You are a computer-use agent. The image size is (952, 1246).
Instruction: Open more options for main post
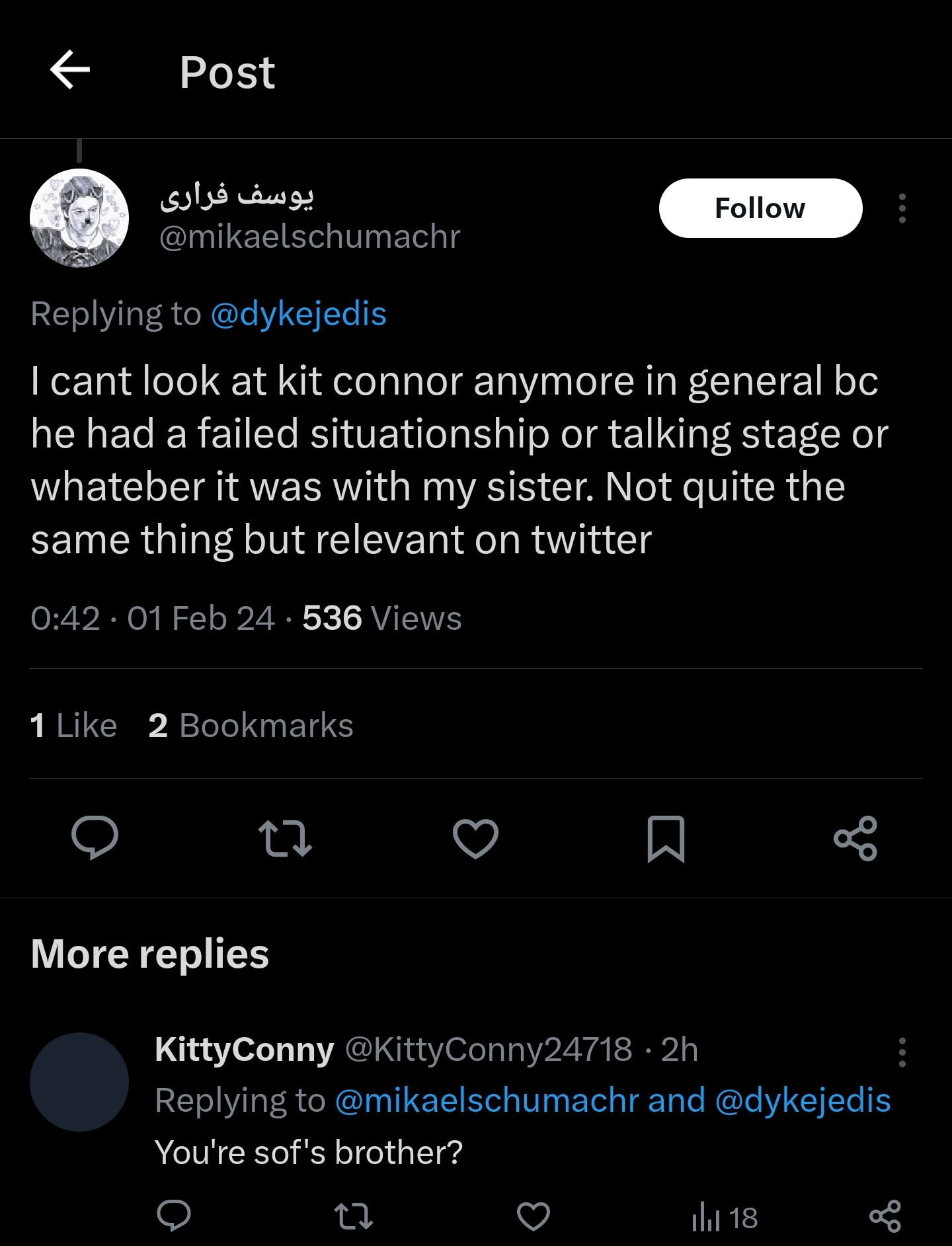[x=902, y=208]
